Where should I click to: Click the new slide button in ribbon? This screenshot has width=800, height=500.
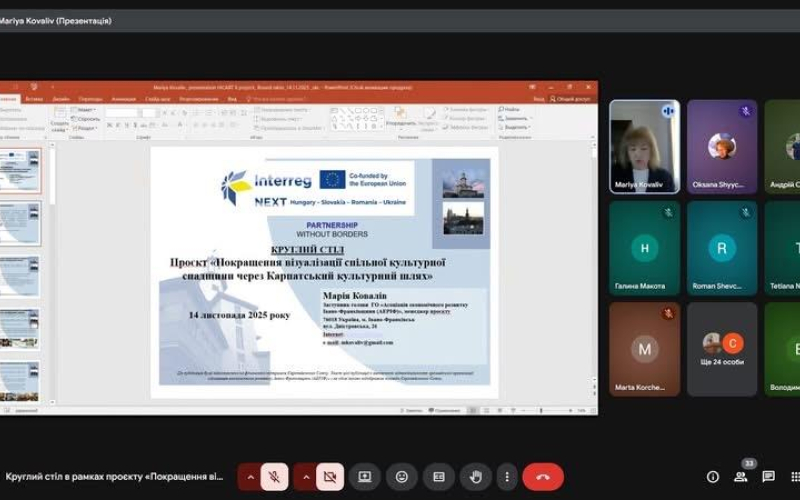(60, 119)
